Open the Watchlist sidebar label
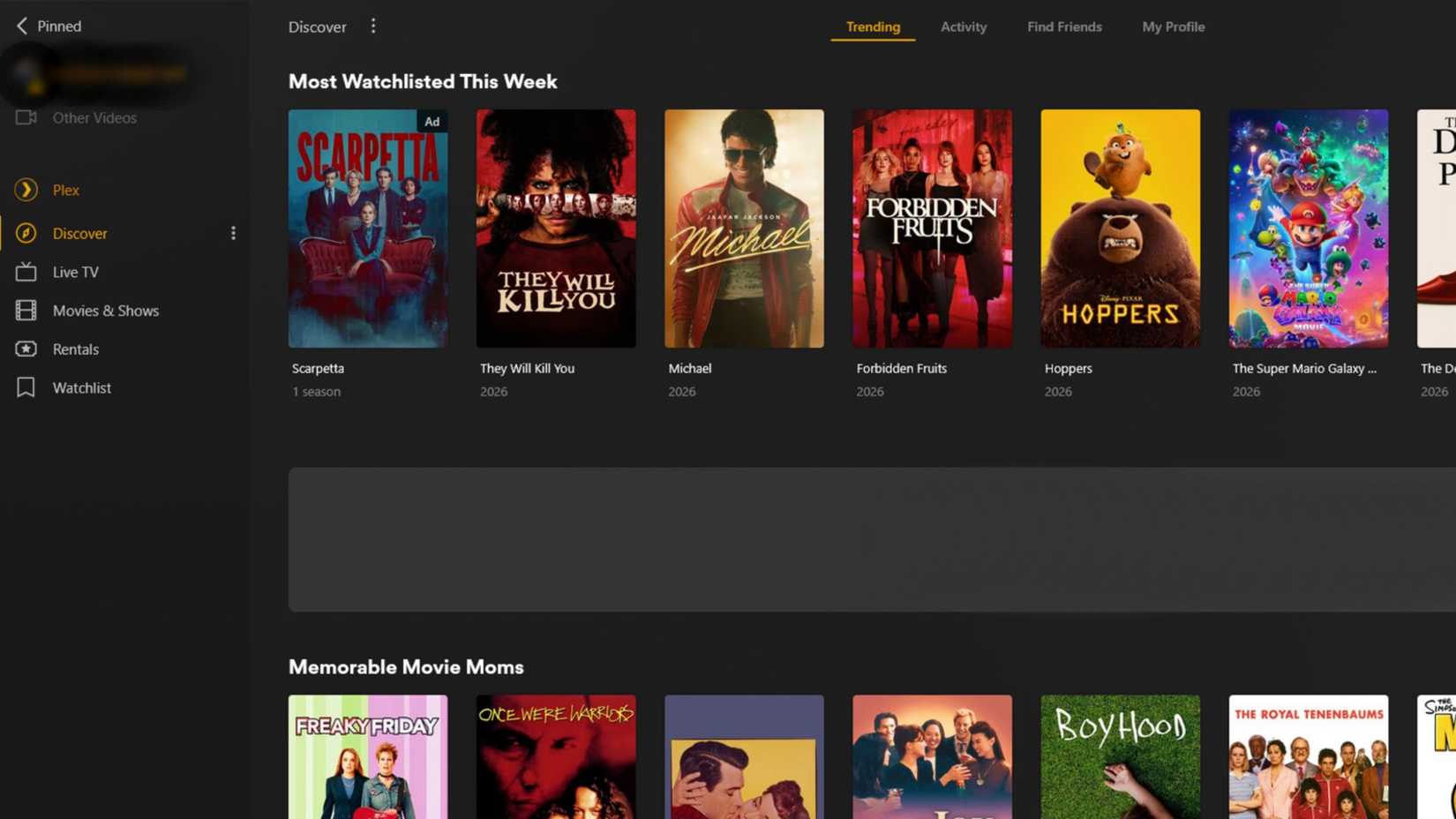1456x819 pixels. pyautogui.click(x=82, y=387)
